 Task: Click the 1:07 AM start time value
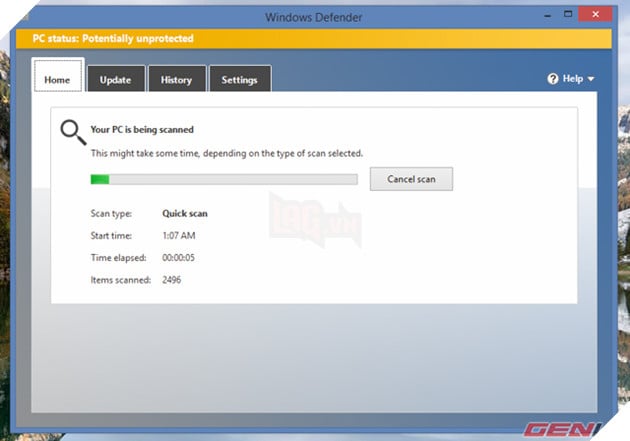pos(178,235)
